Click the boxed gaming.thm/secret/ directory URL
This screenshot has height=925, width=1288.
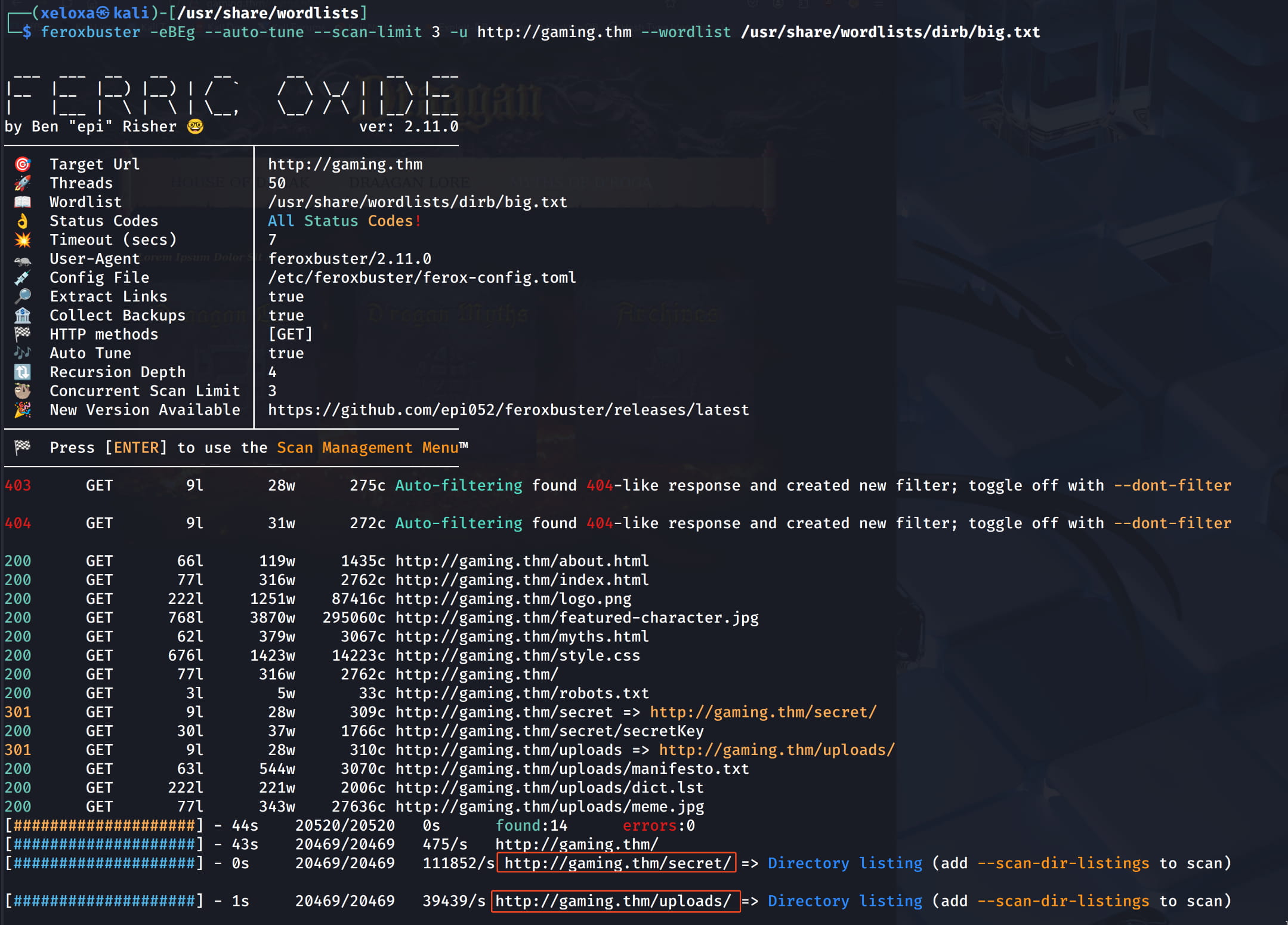(x=616, y=863)
